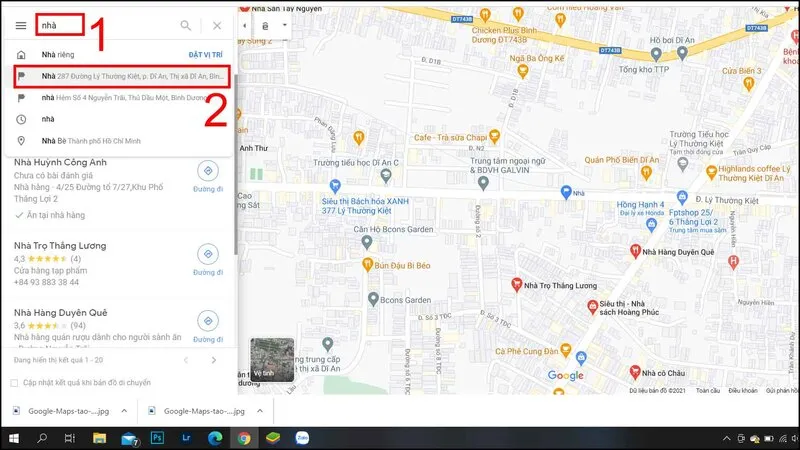Expand options for second downloaded file
The height and width of the screenshot is (450, 800).
[260, 411]
